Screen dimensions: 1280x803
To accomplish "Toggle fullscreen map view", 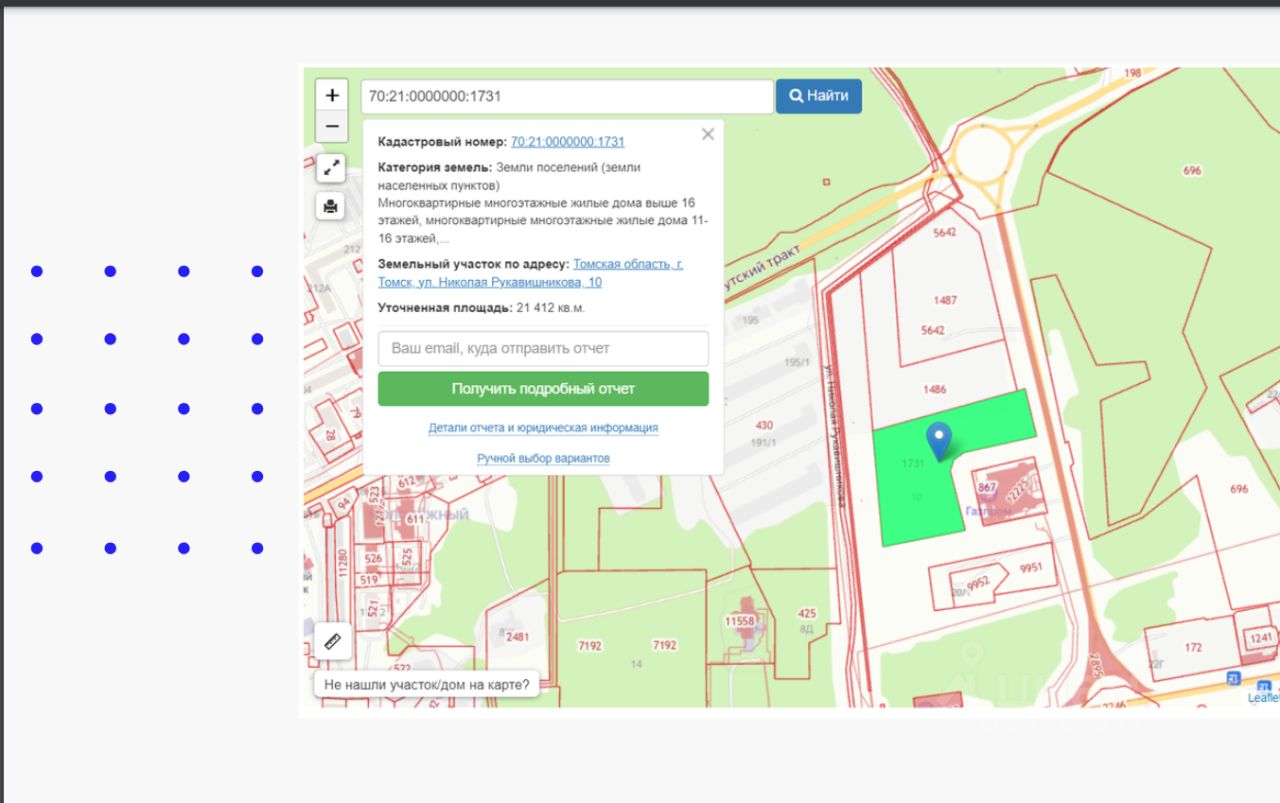I will pos(332,169).
